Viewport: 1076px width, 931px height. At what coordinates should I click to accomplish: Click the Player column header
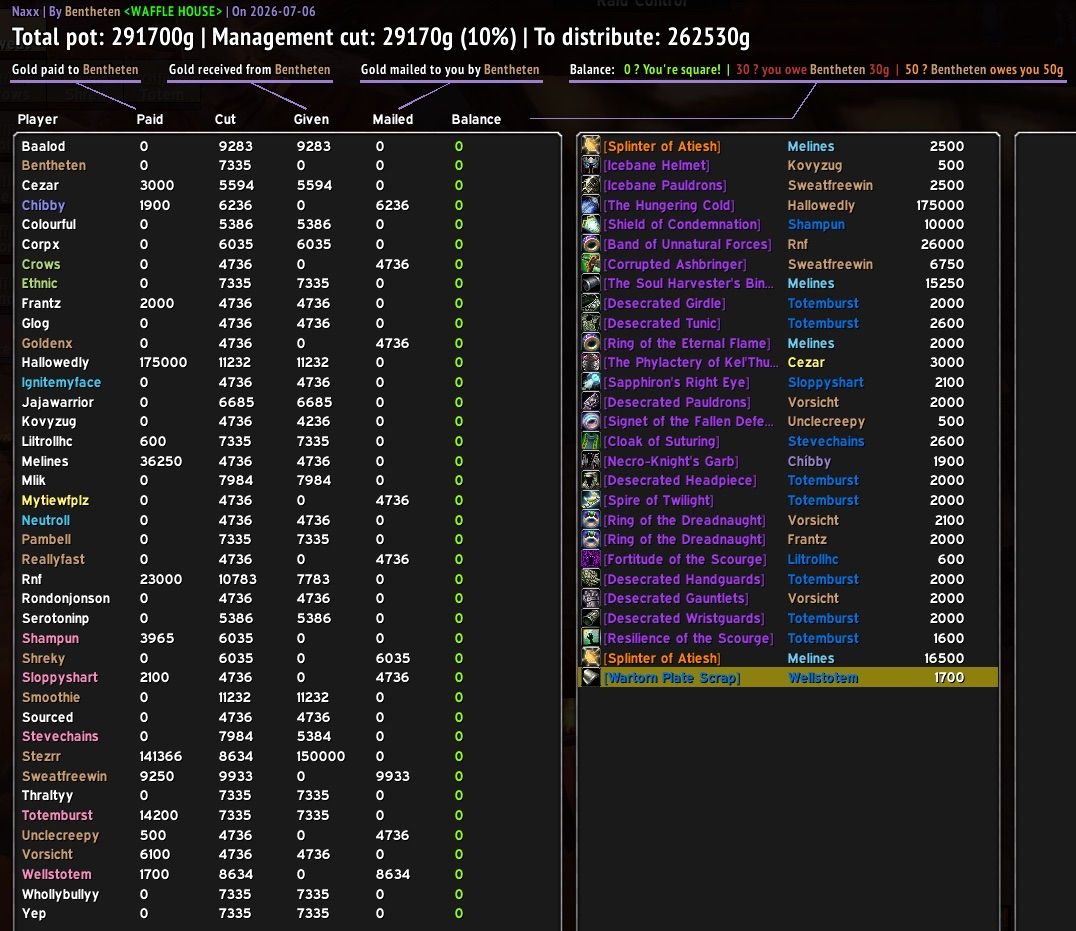(38, 119)
